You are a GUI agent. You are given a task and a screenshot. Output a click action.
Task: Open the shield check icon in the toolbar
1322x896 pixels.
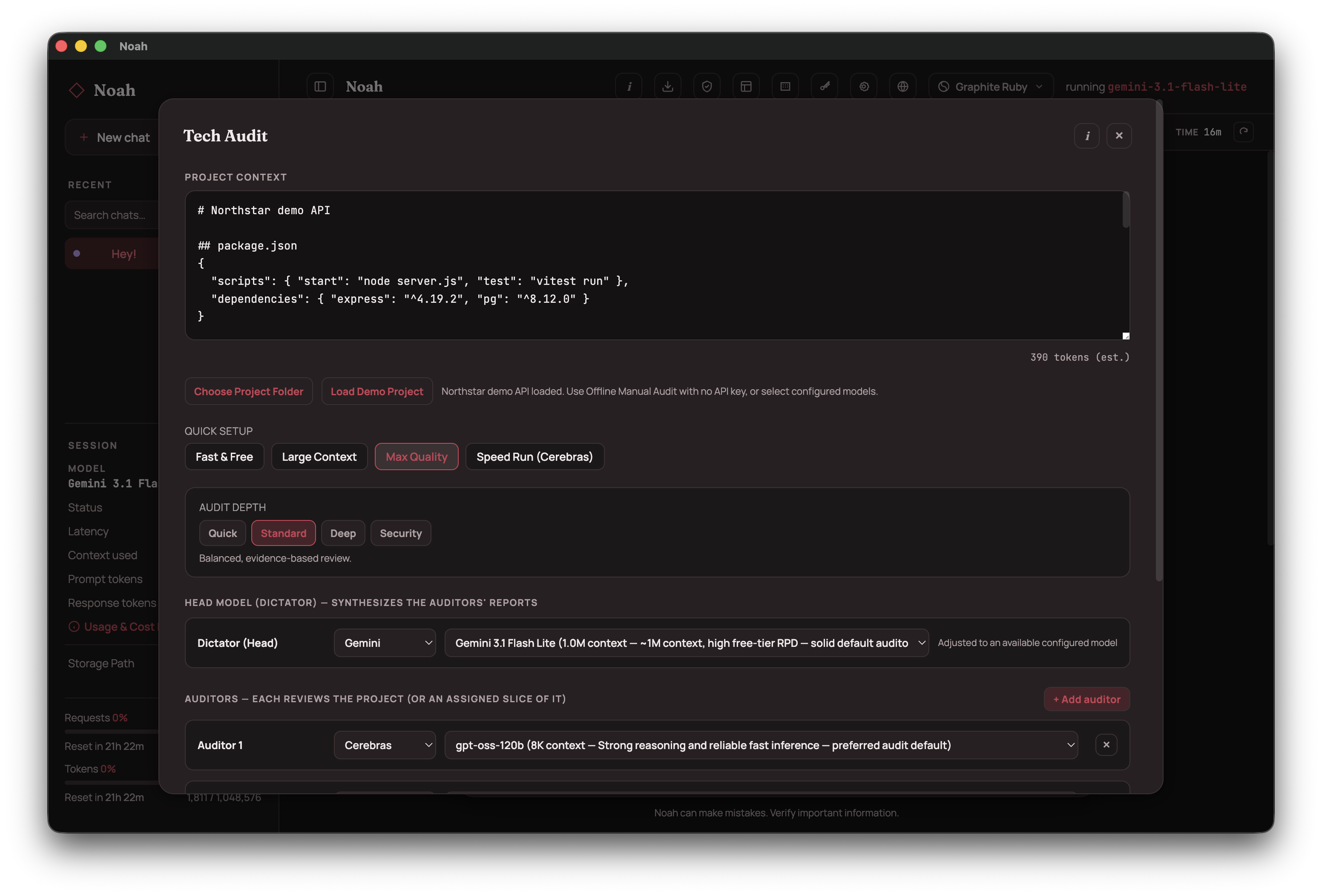pos(707,86)
